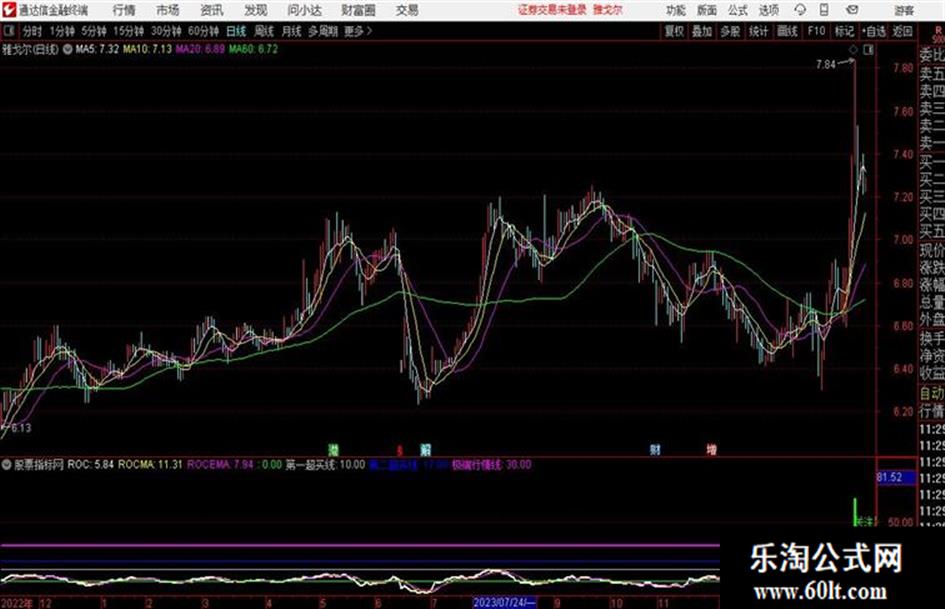The height and width of the screenshot is (609, 945).
Task: Select the 多周期 multi-period tab
Action: click(x=323, y=31)
